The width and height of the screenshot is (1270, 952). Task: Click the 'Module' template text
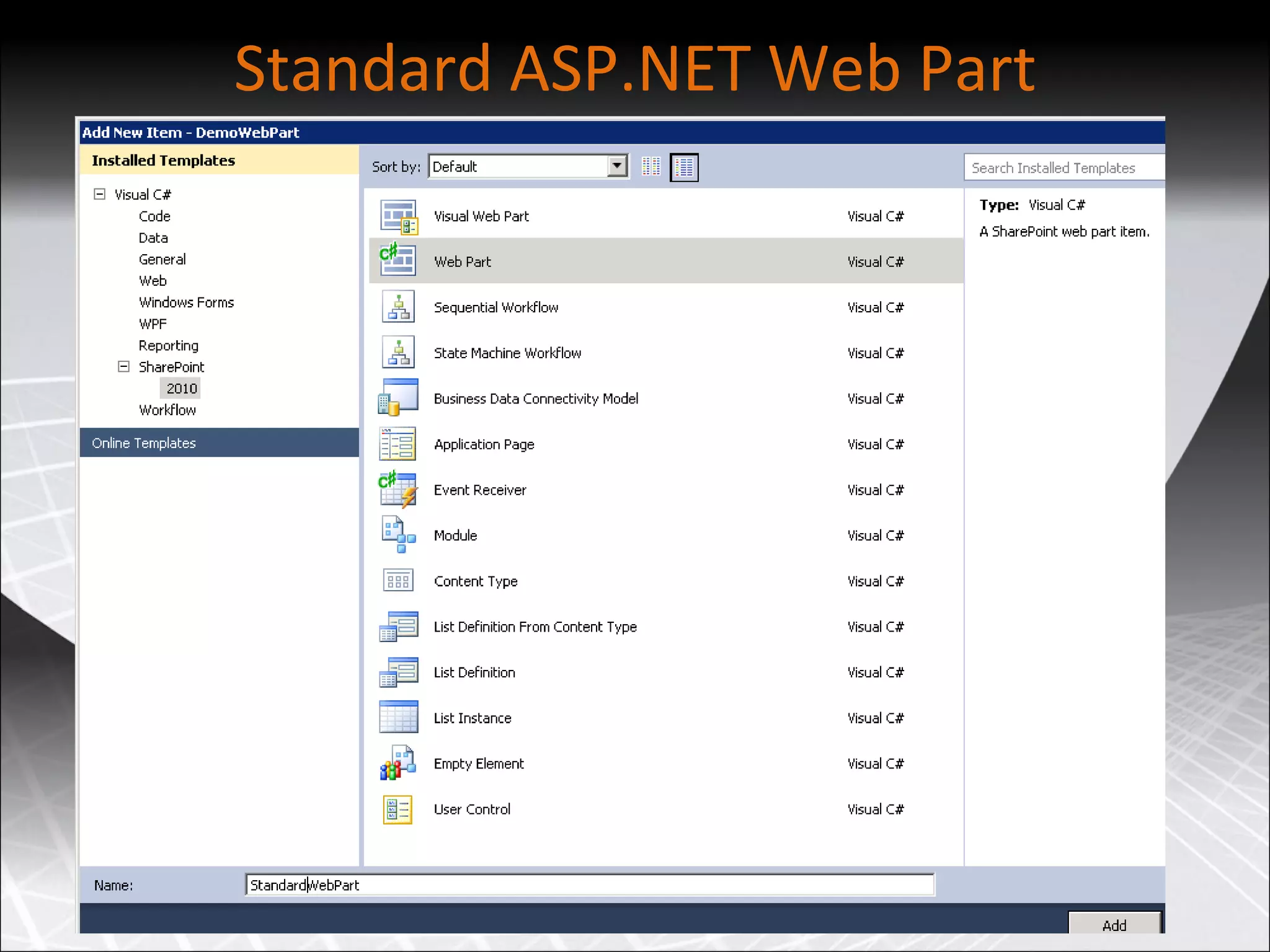(x=455, y=535)
